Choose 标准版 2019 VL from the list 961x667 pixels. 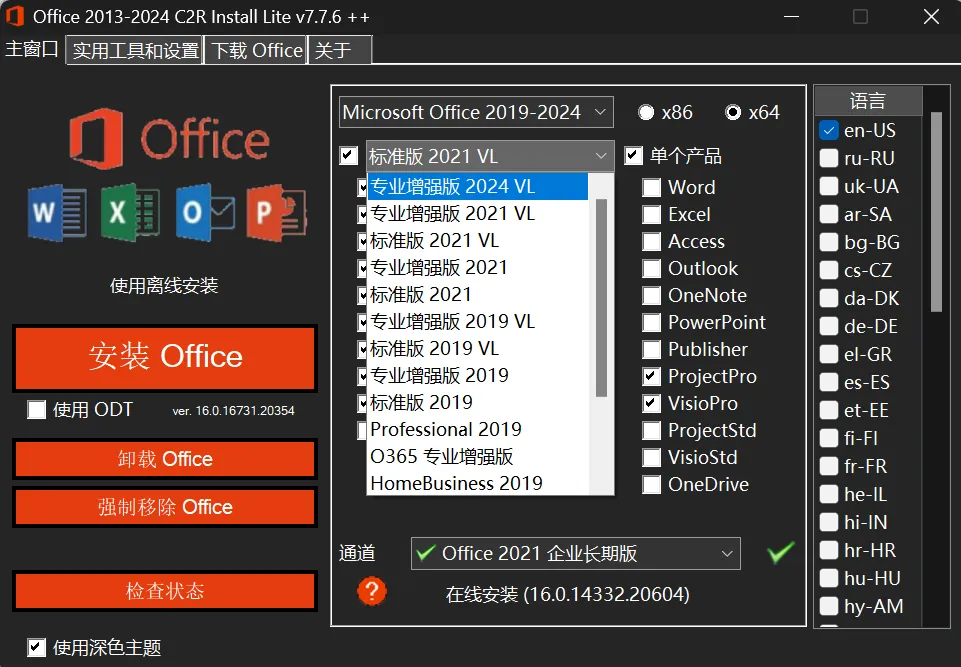(x=478, y=348)
